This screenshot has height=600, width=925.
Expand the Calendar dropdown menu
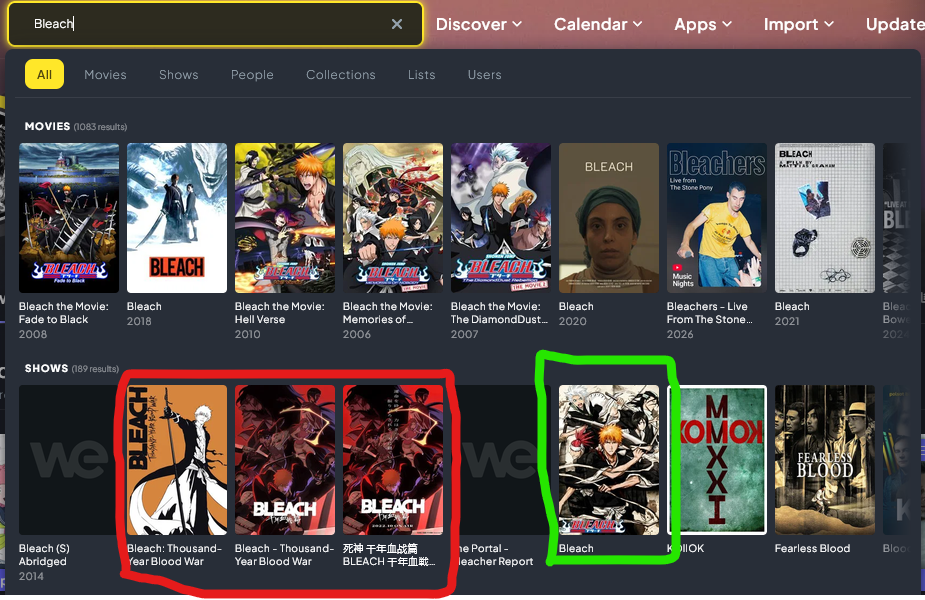pyautogui.click(x=598, y=24)
